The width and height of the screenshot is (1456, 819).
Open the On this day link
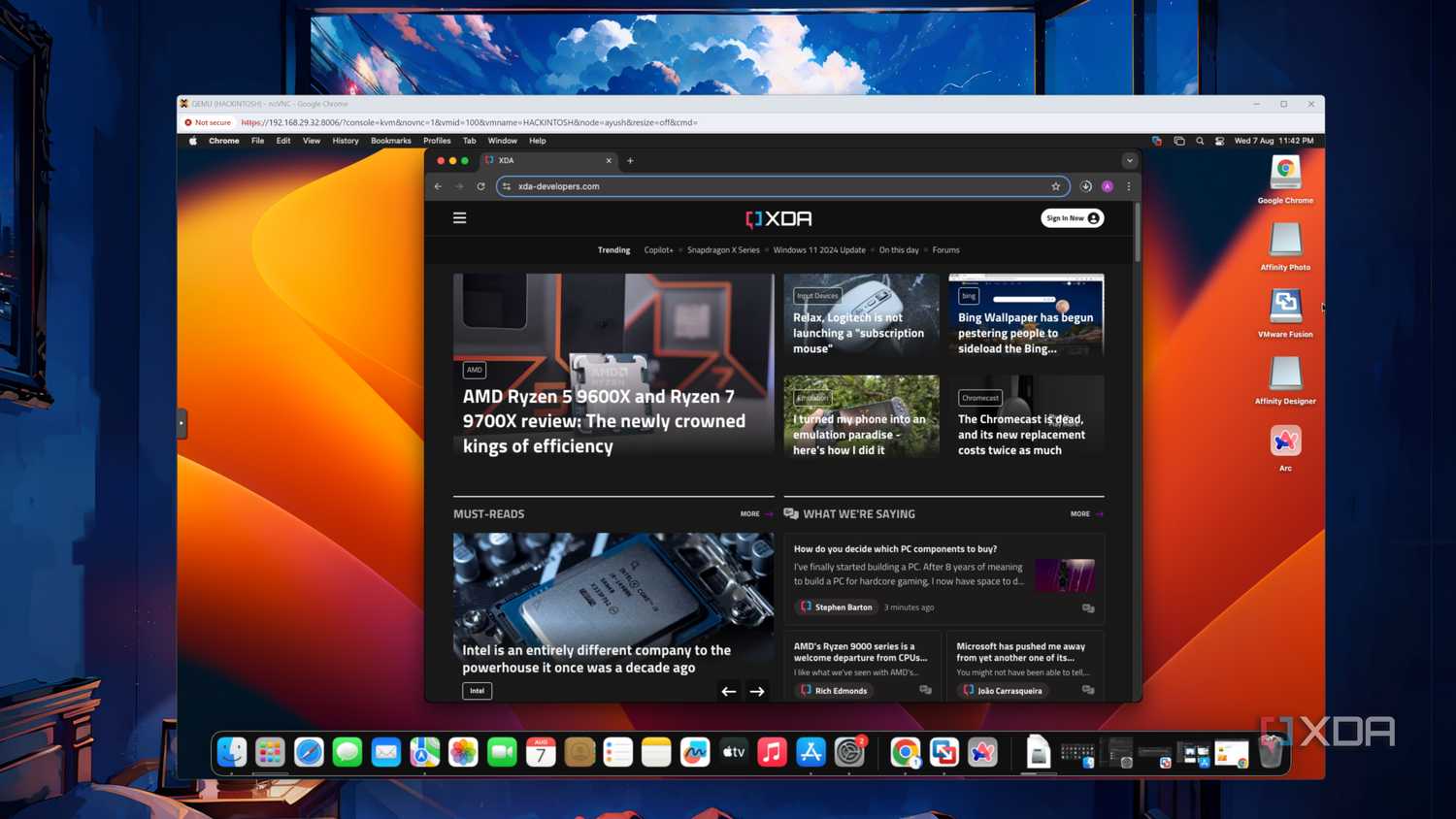(899, 250)
